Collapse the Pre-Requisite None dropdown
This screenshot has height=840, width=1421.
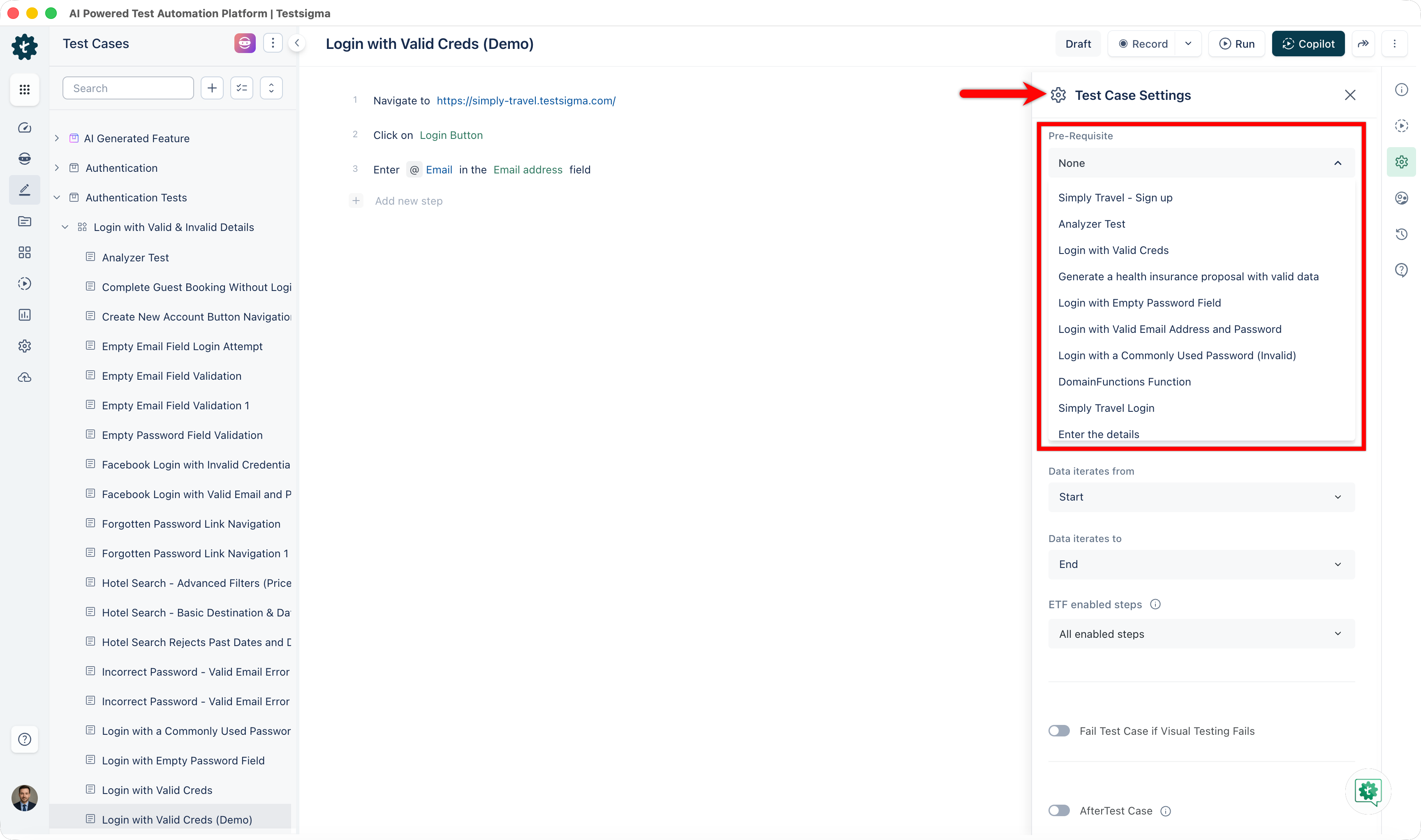click(x=1201, y=163)
